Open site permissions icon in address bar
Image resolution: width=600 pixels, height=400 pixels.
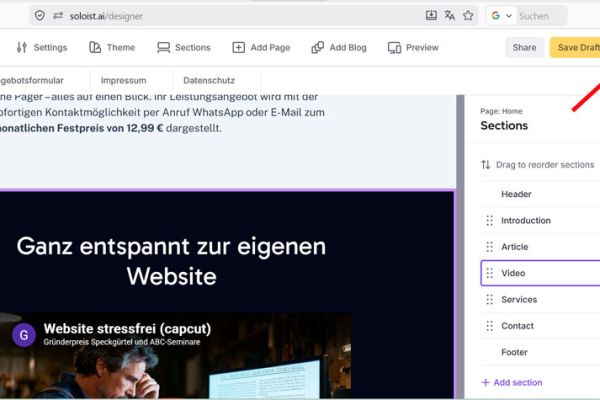coord(58,16)
